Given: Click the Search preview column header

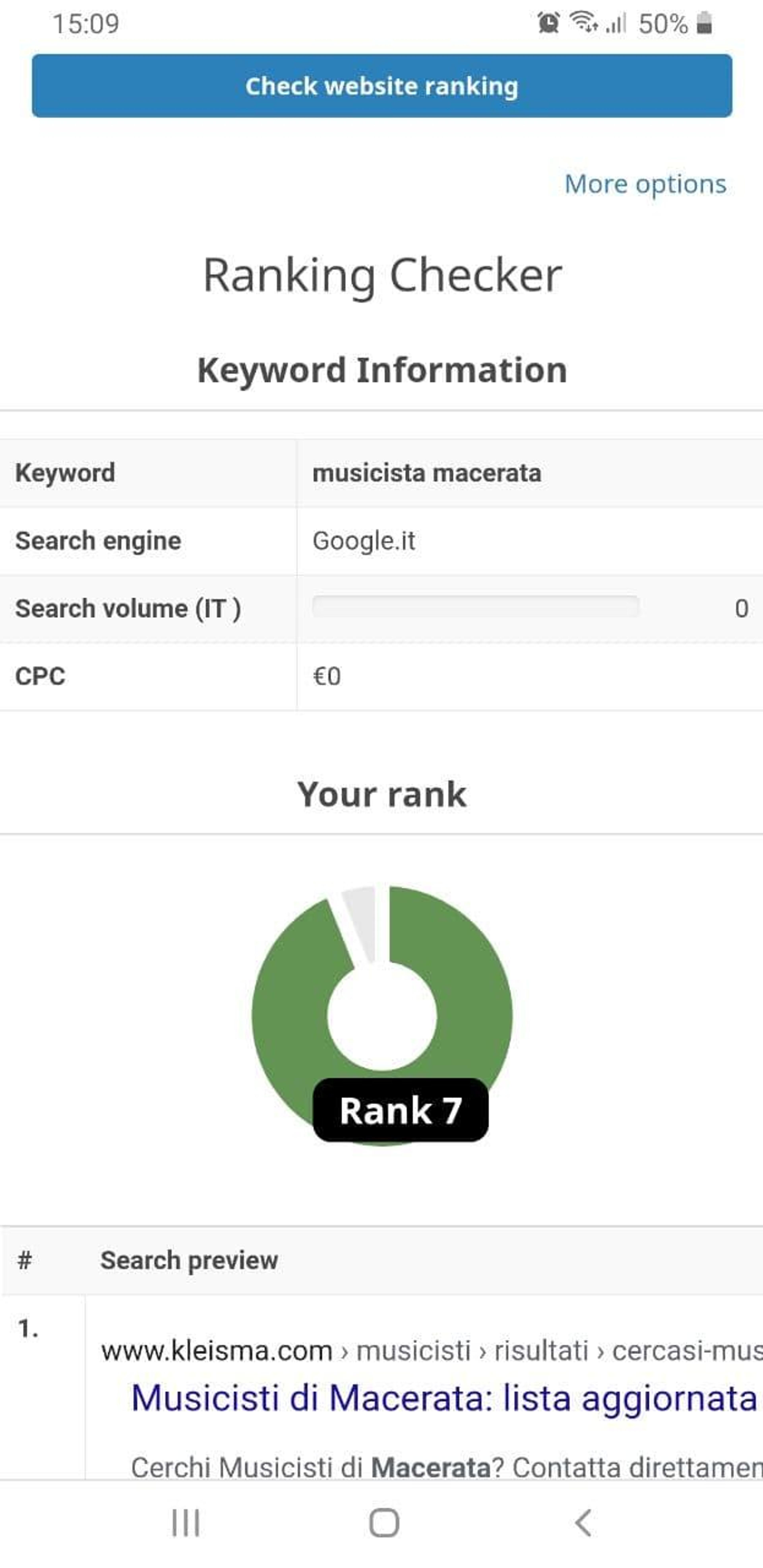Looking at the screenshot, I should tap(189, 1260).
